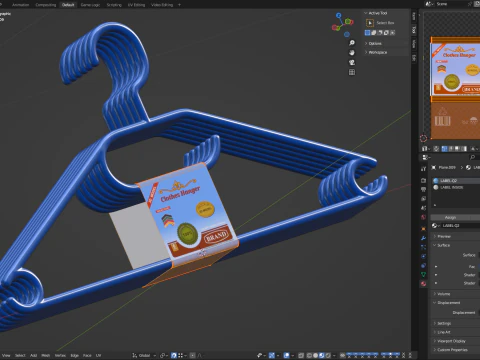Switch to material preview shading mode
This screenshot has height=360, width=480.
coord(322,355)
